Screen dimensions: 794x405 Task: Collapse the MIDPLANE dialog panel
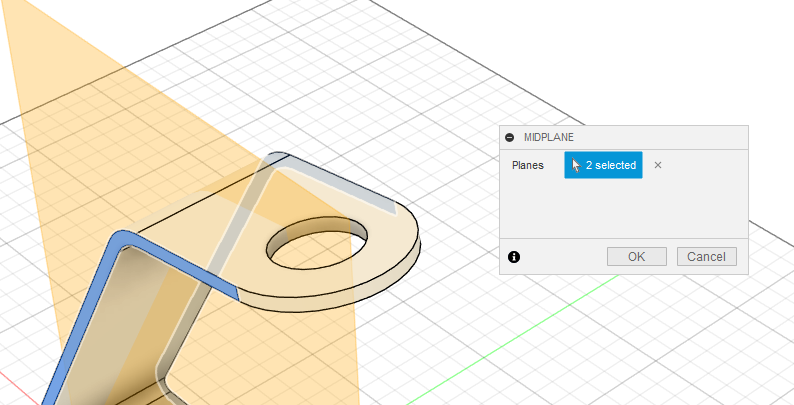click(510, 137)
